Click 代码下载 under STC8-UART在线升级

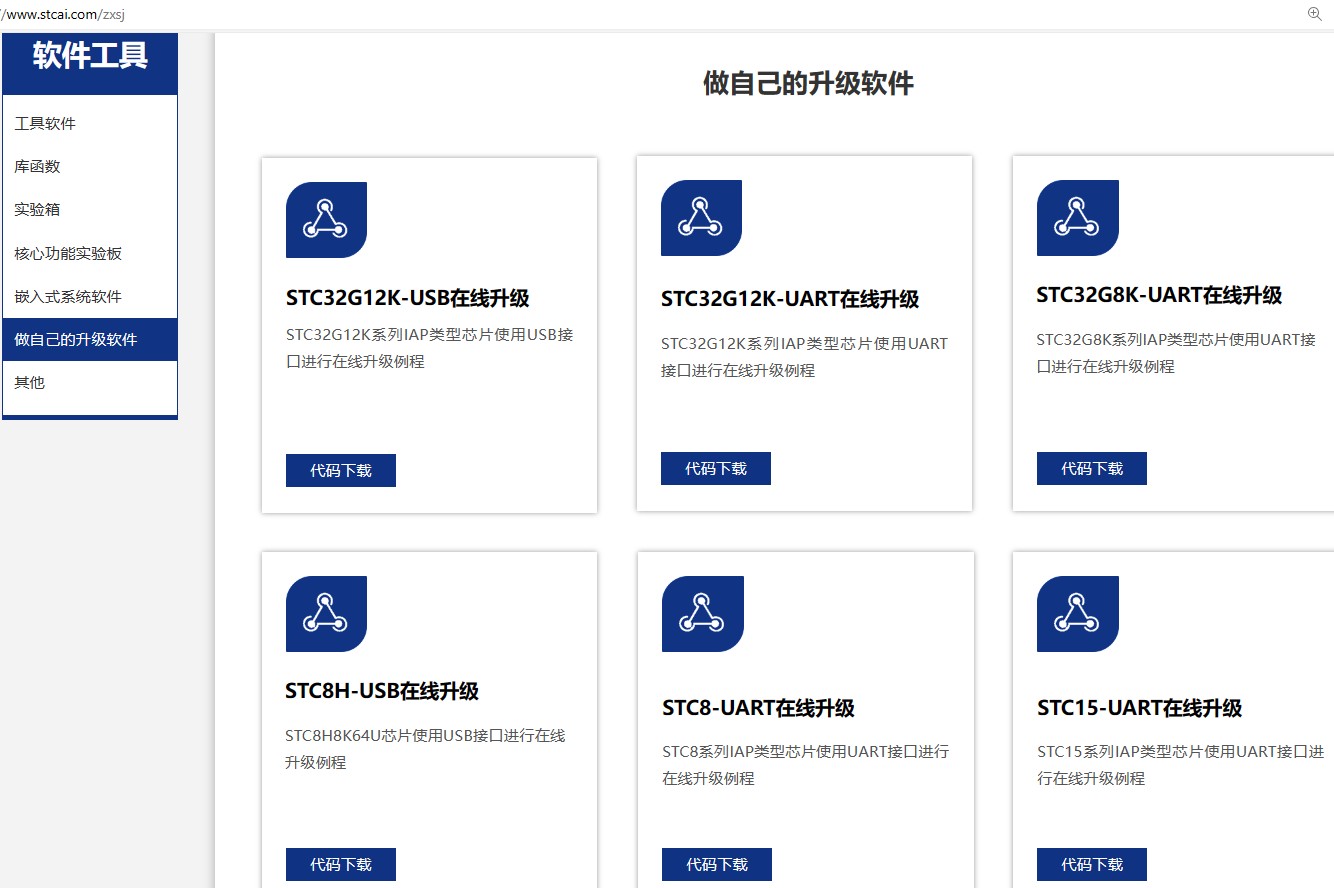point(717,865)
